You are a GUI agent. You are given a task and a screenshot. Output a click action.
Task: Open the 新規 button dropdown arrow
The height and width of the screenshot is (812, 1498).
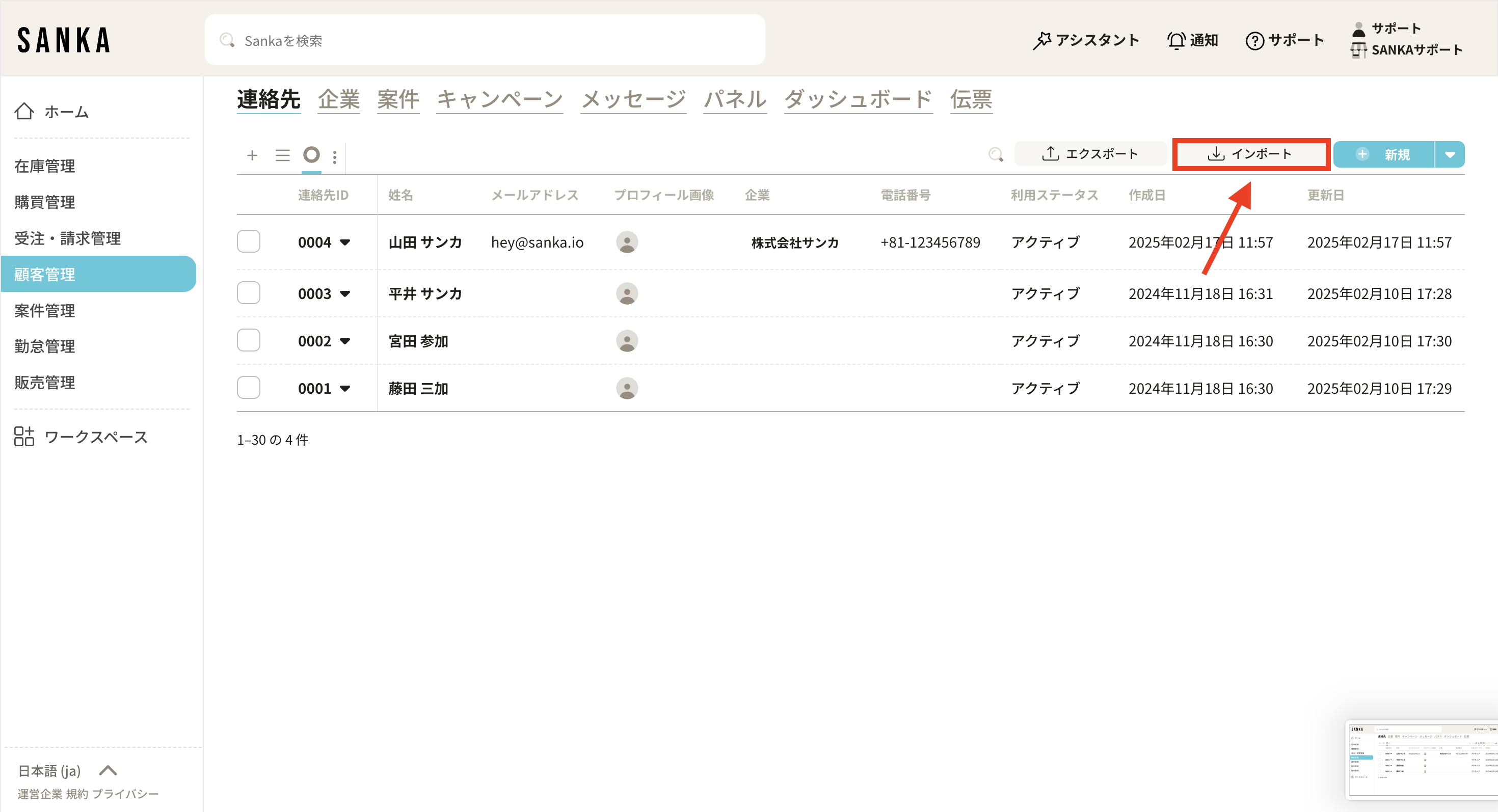tap(1449, 155)
